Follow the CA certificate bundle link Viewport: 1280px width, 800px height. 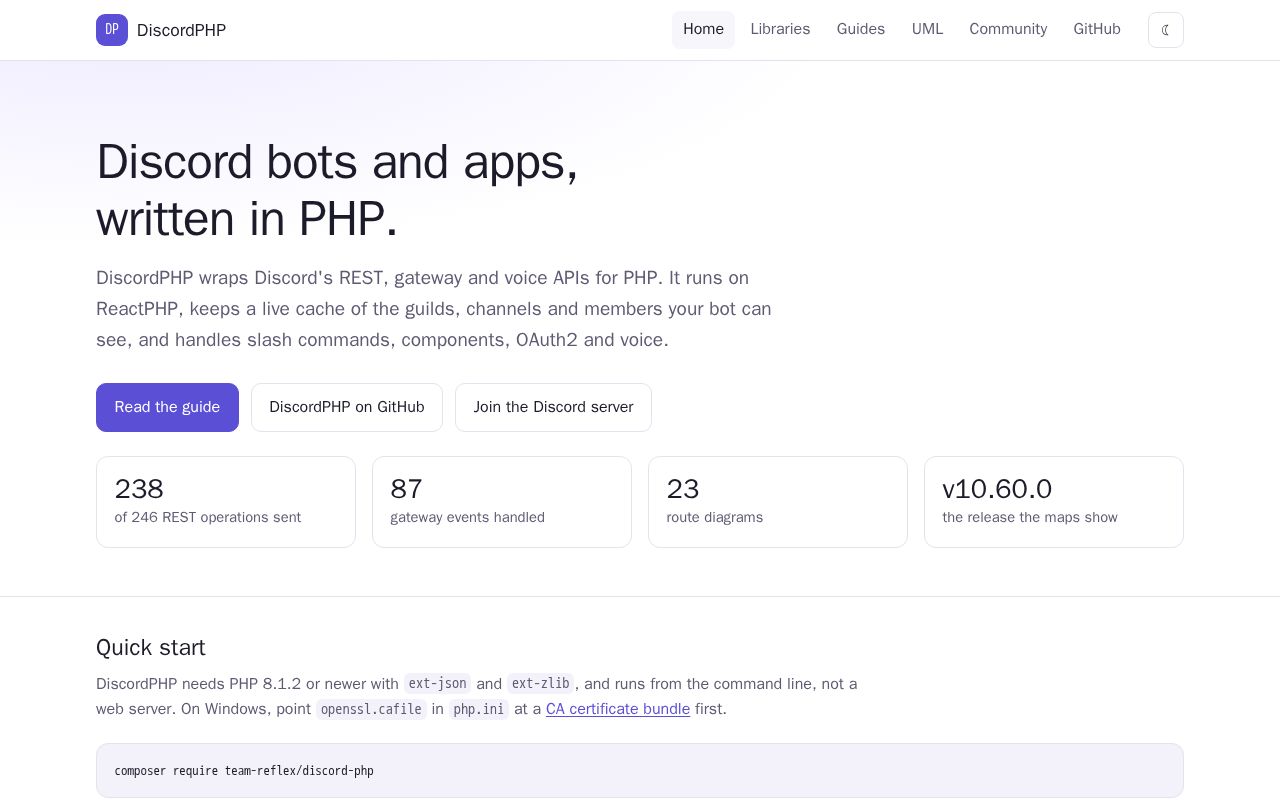(618, 709)
